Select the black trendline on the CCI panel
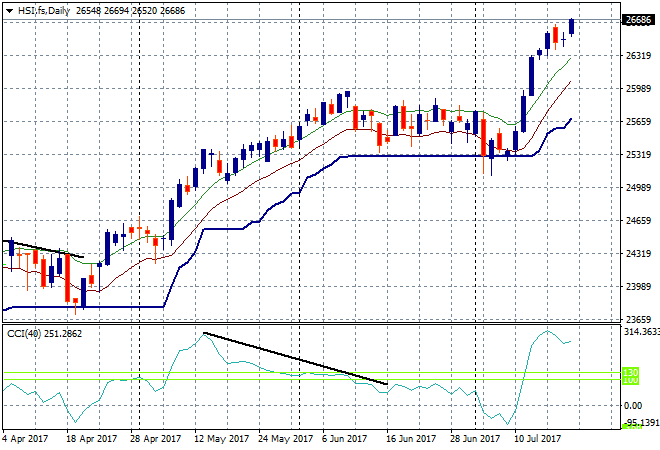The height and width of the screenshot is (450, 660). [295, 358]
